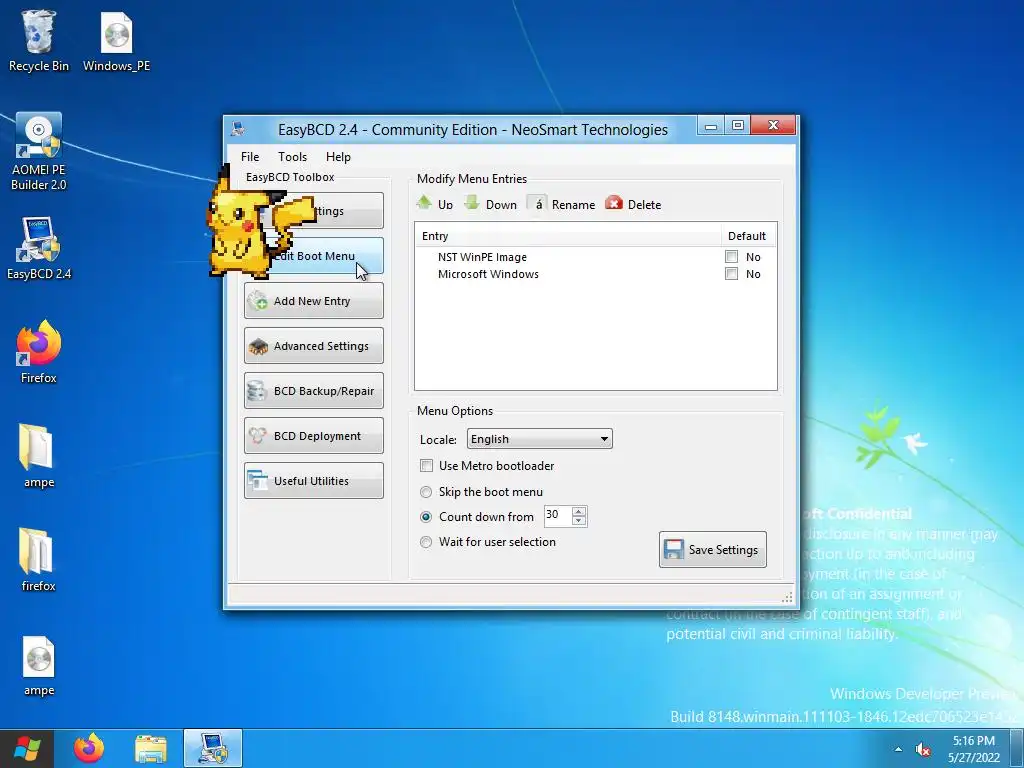The width and height of the screenshot is (1024, 768).
Task: Minimize the EasyBCD window
Action: click(711, 125)
